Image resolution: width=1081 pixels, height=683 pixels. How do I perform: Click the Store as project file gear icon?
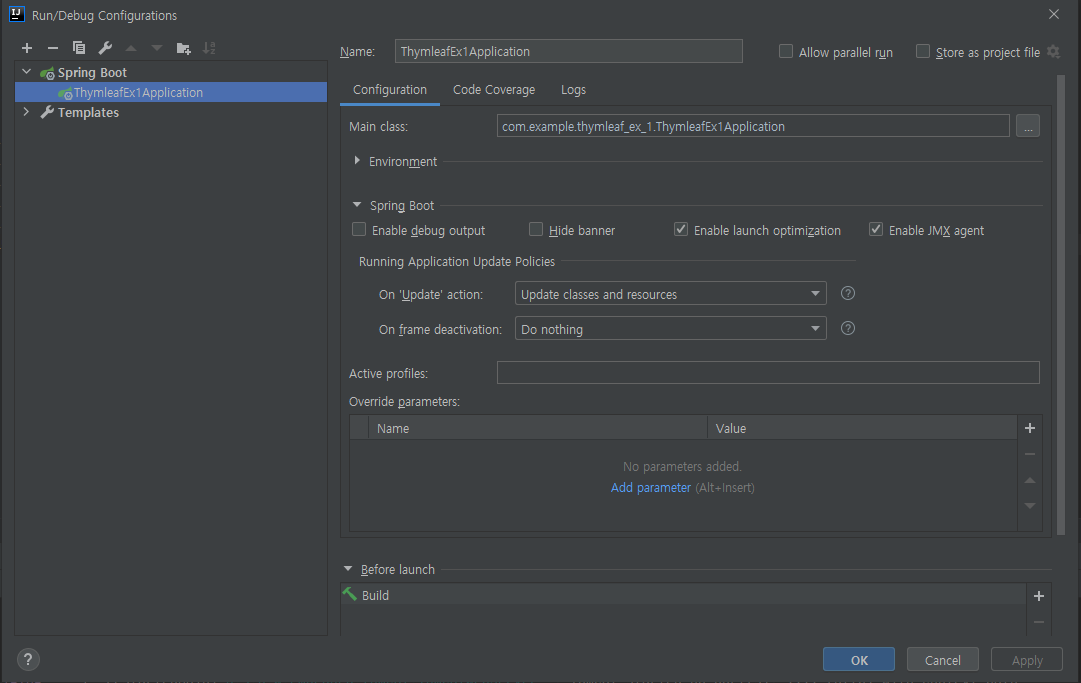tap(1053, 52)
